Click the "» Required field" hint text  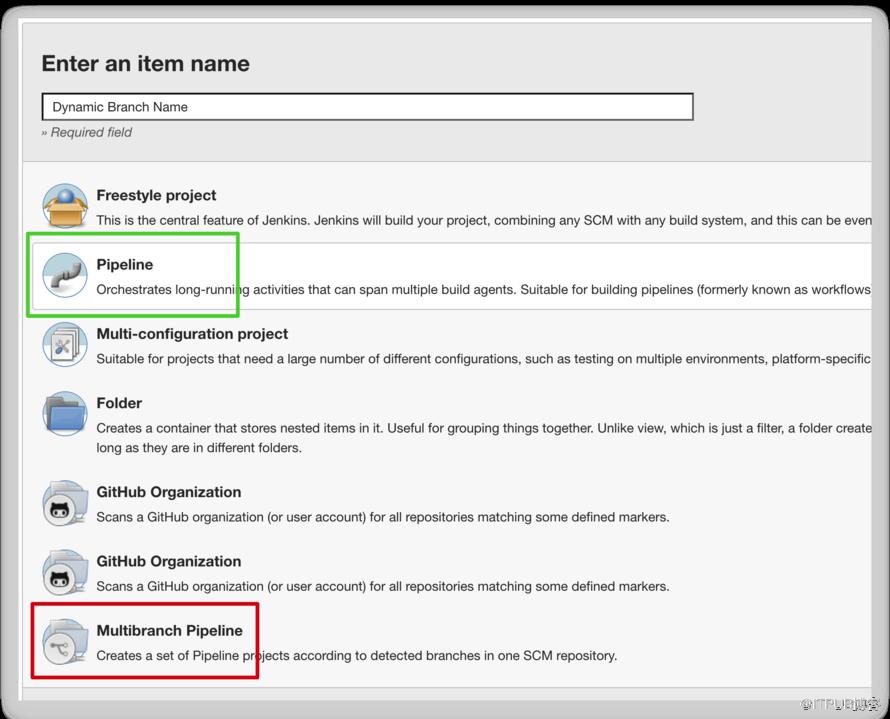coord(86,132)
